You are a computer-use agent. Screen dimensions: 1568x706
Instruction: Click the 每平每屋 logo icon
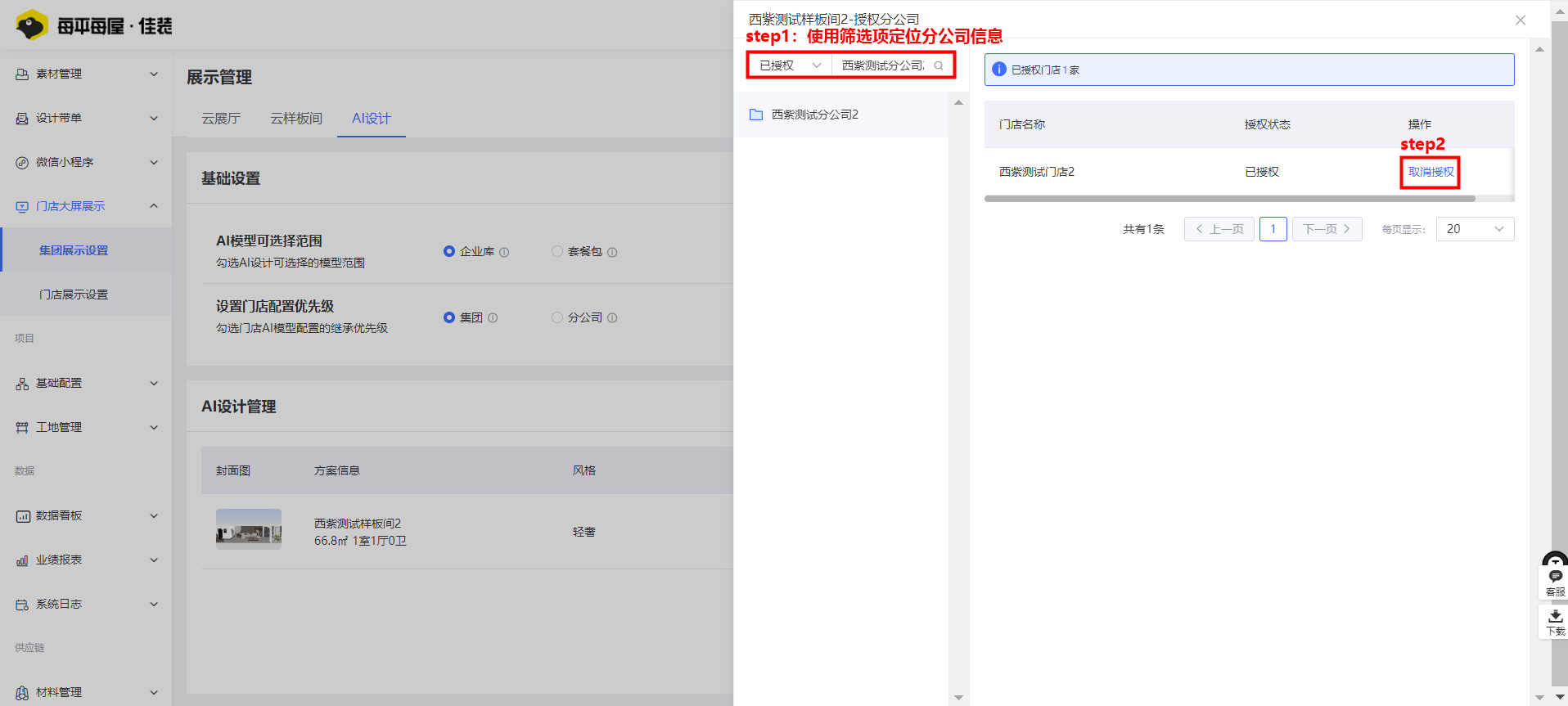32,25
